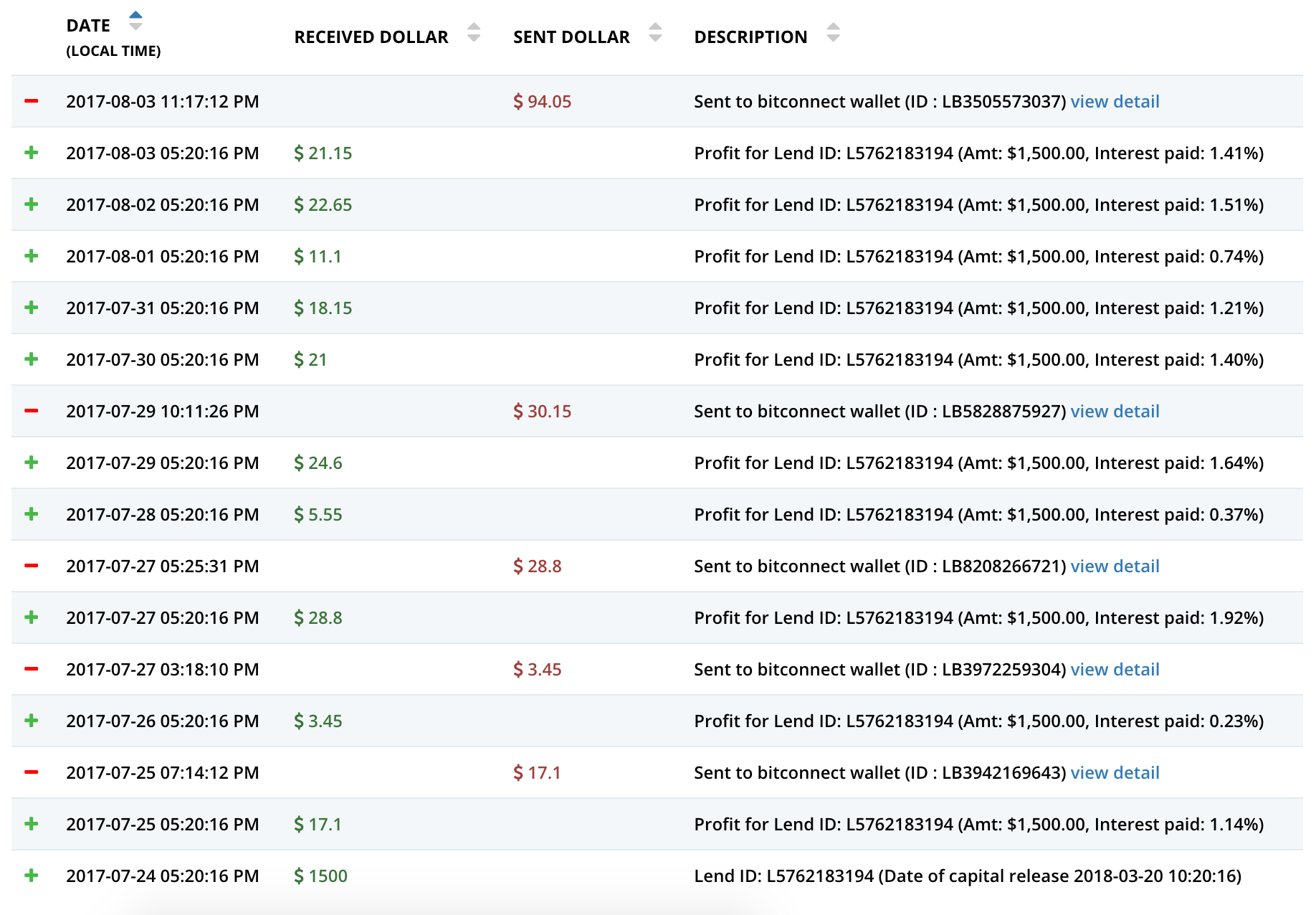The height and width of the screenshot is (915, 1316).
Task: Click the RECEIVED DOLLAR header text
Action: pyautogui.click(x=371, y=37)
